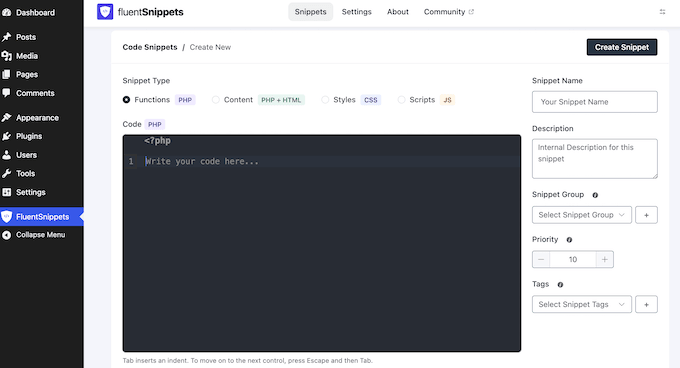
Task: Click the Plugins plug icon
Action: [x=7, y=136]
